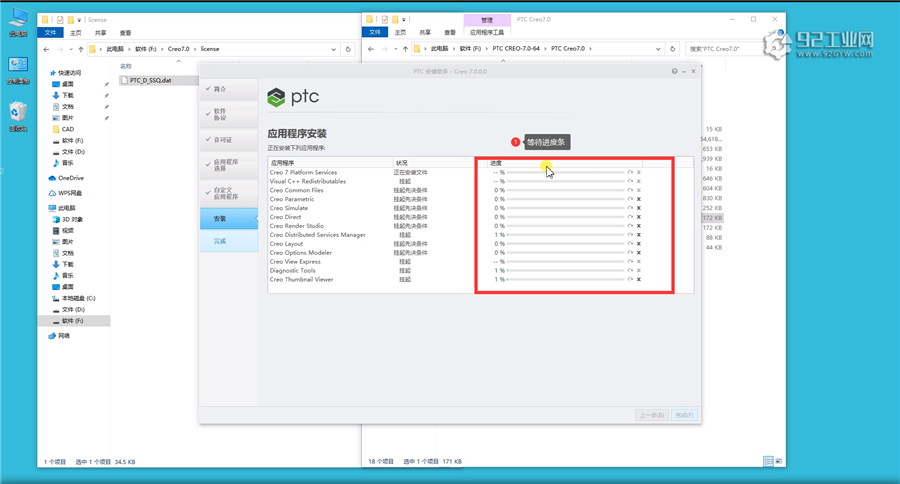
Task: Click the ptc logo in the installer
Action: [293, 96]
